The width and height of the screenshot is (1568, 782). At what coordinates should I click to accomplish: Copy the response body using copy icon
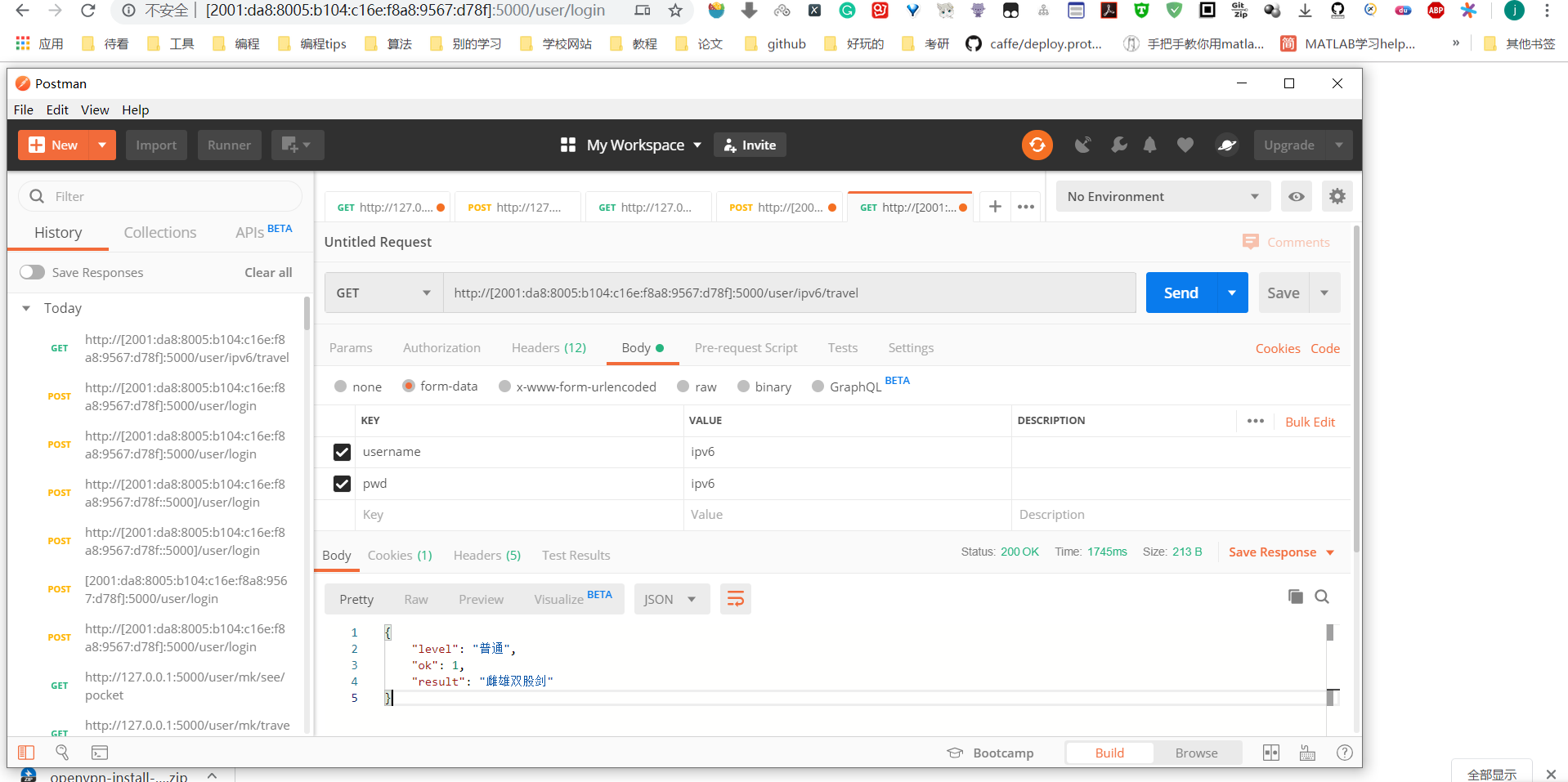click(1295, 597)
